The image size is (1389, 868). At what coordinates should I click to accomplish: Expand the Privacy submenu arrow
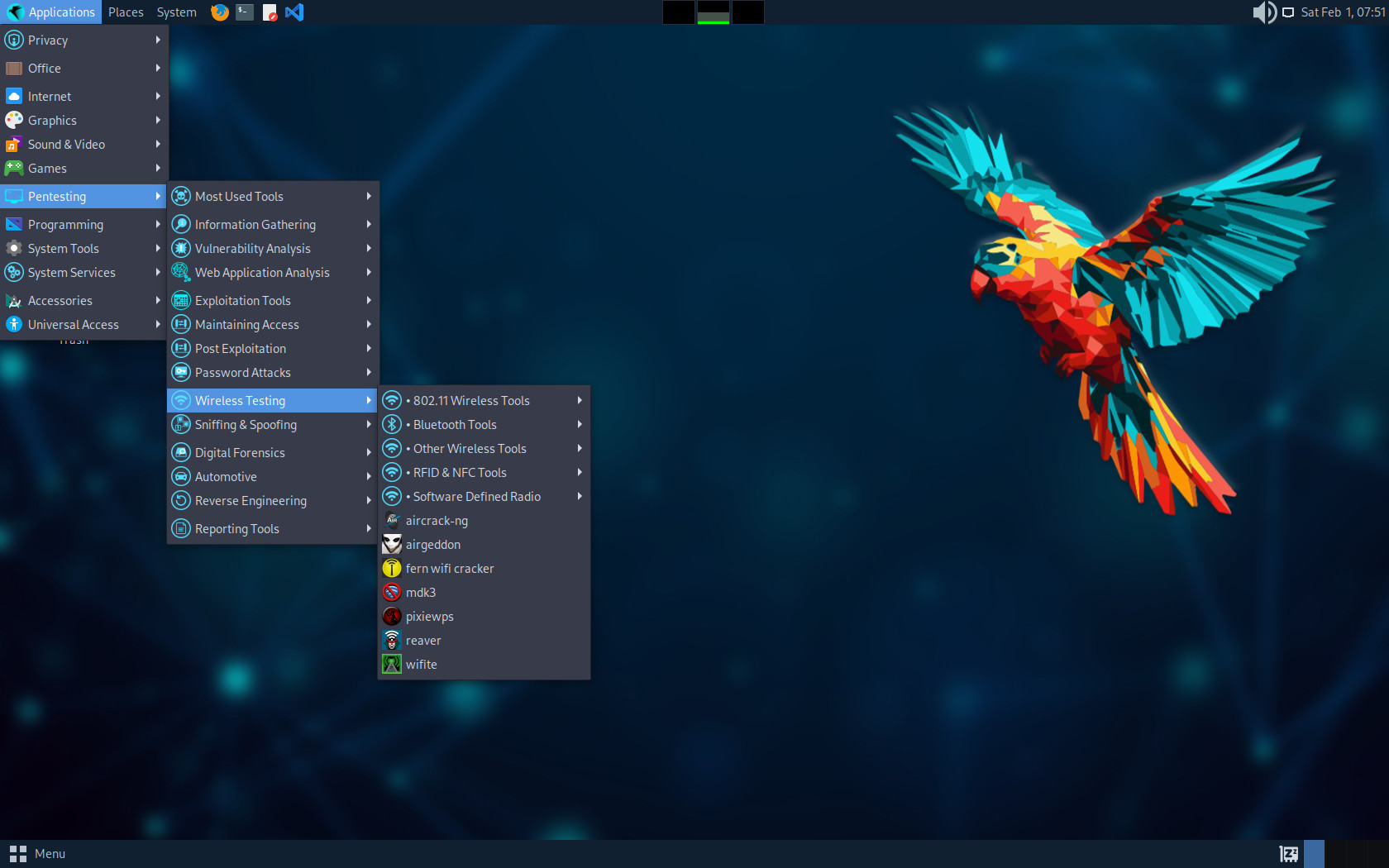tap(158, 41)
